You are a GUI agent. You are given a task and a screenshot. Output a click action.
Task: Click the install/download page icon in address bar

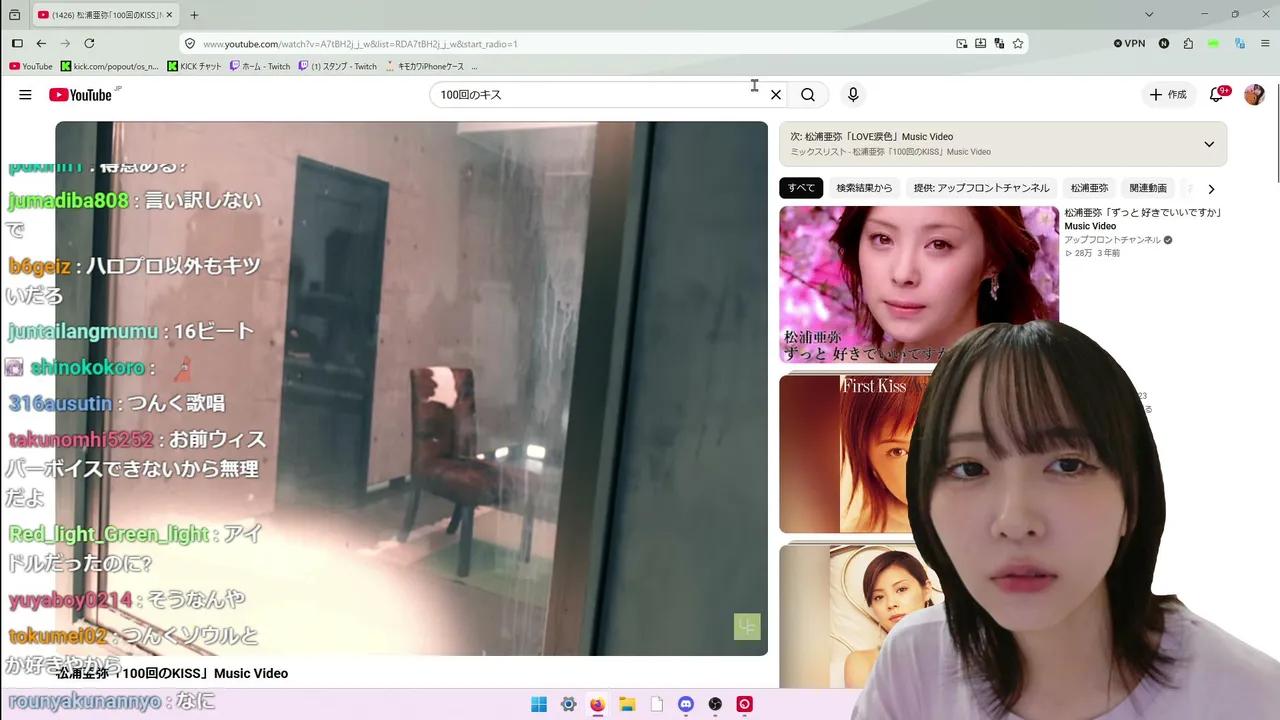980,44
